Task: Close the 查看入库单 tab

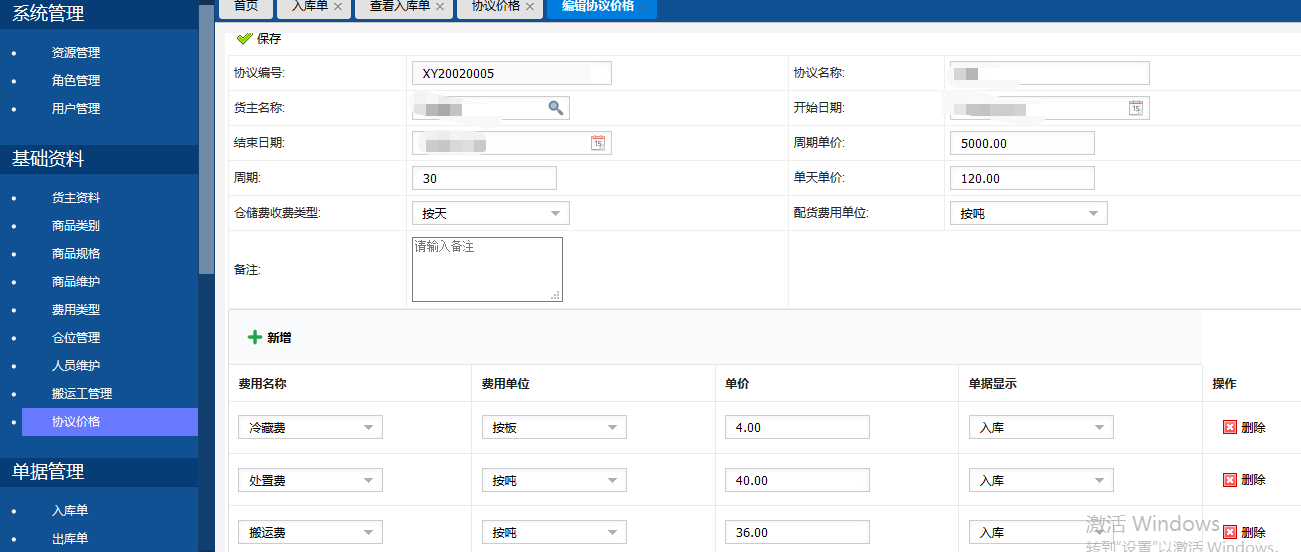Action: (x=439, y=7)
